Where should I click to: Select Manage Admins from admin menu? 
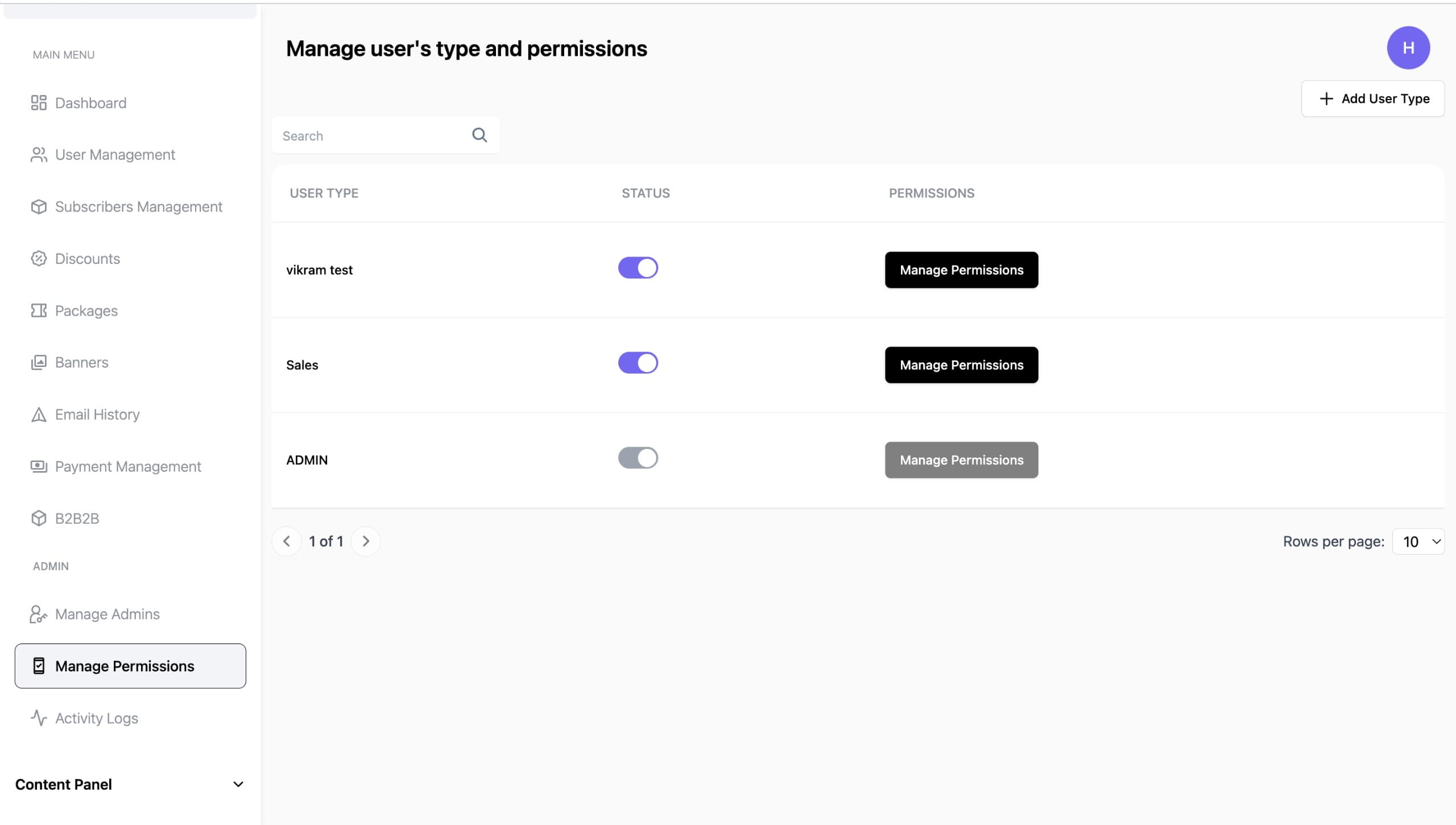point(107,614)
